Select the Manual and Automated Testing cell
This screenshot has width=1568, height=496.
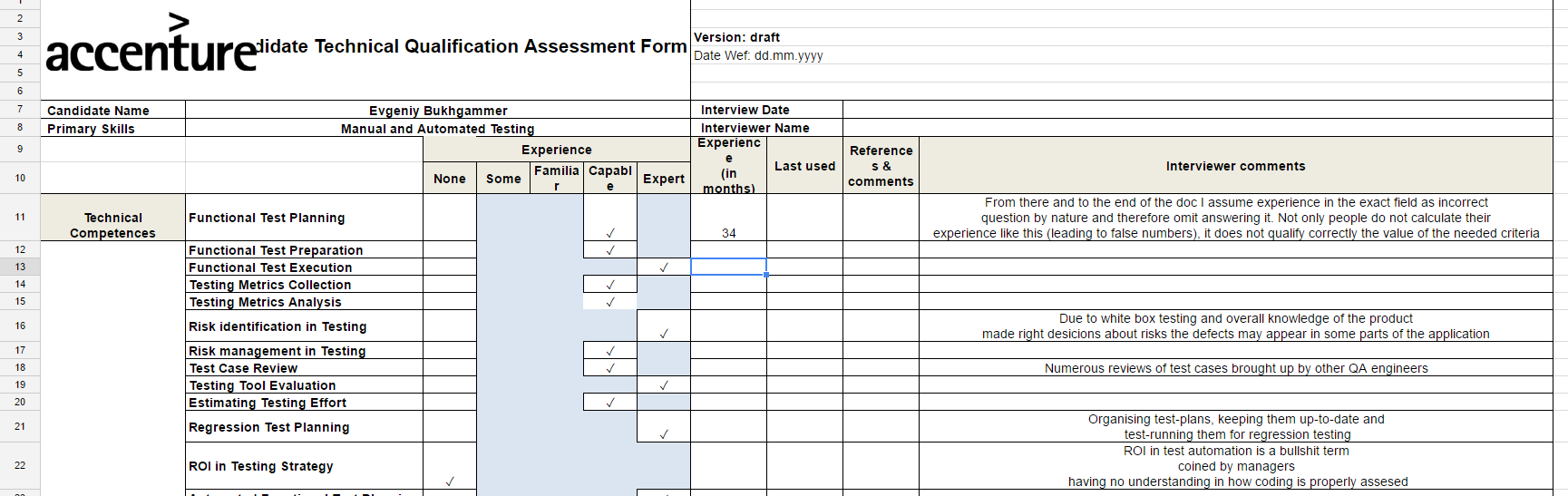click(438, 129)
